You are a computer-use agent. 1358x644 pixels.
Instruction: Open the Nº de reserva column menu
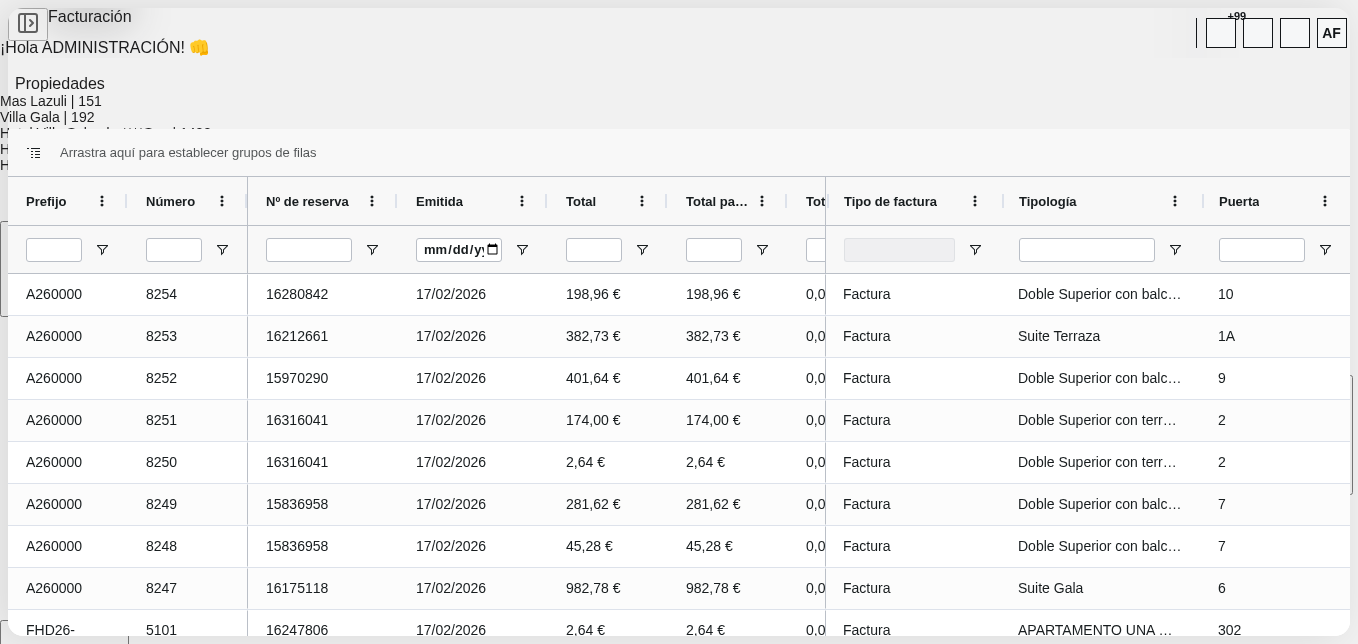(372, 201)
